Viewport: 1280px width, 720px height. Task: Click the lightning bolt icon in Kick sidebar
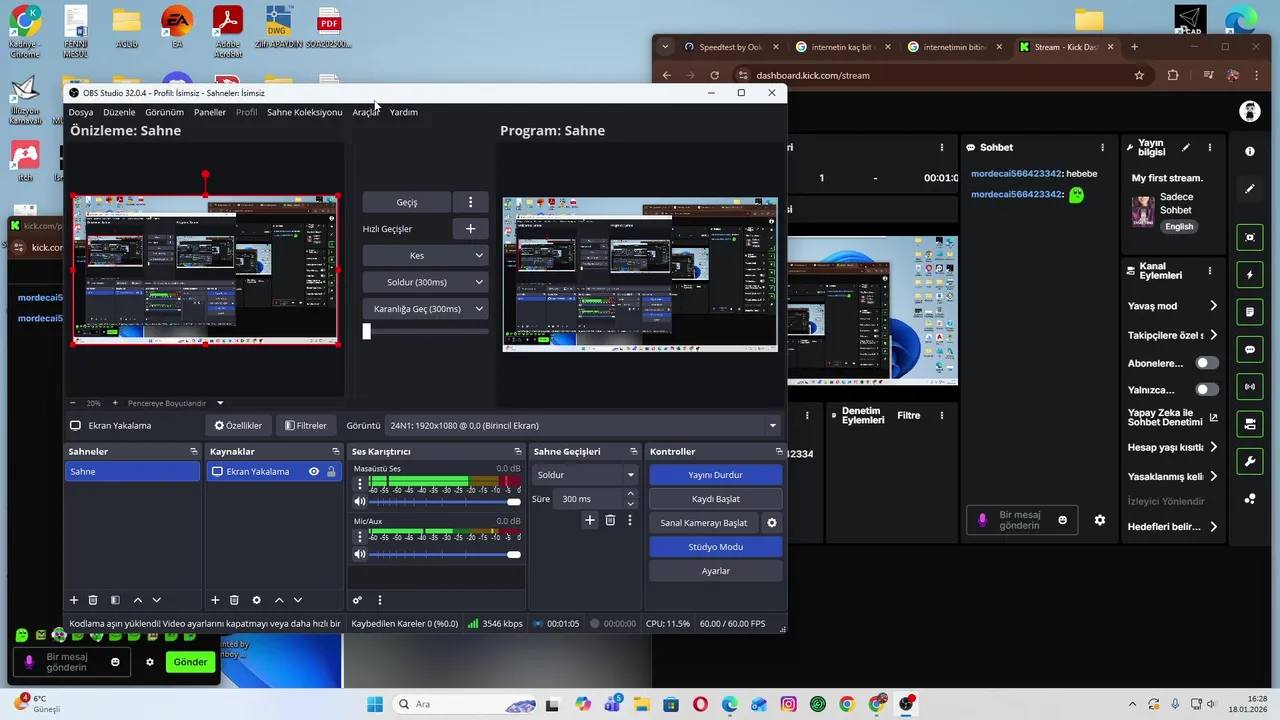1249,275
